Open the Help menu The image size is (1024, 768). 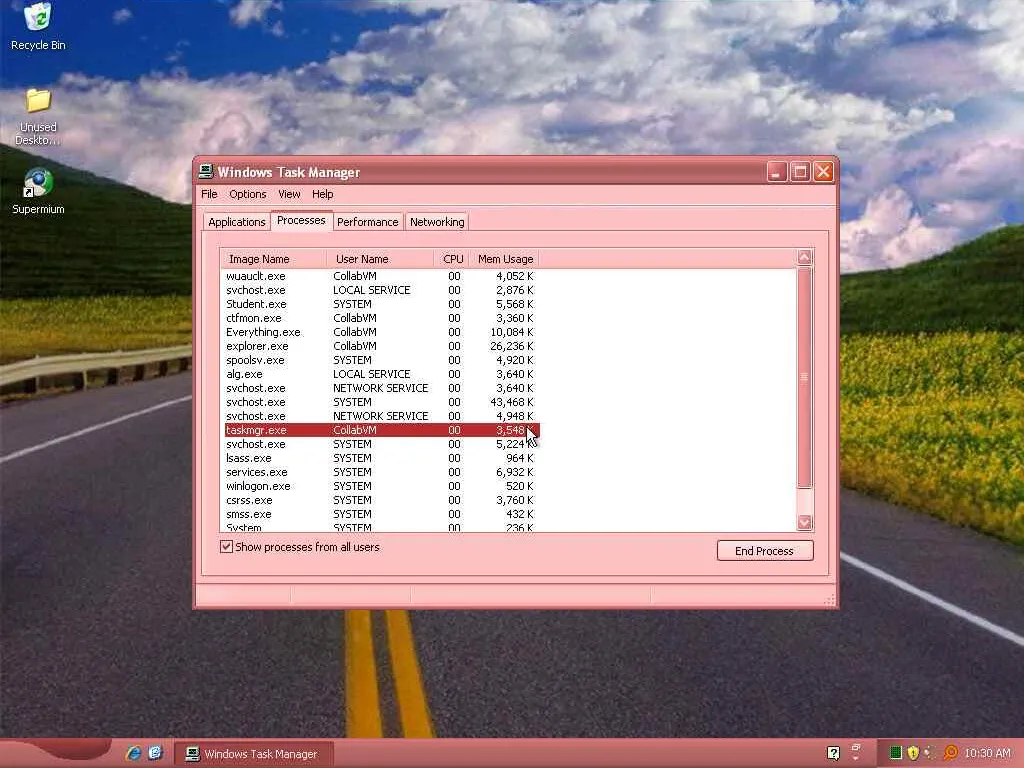click(323, 194)
